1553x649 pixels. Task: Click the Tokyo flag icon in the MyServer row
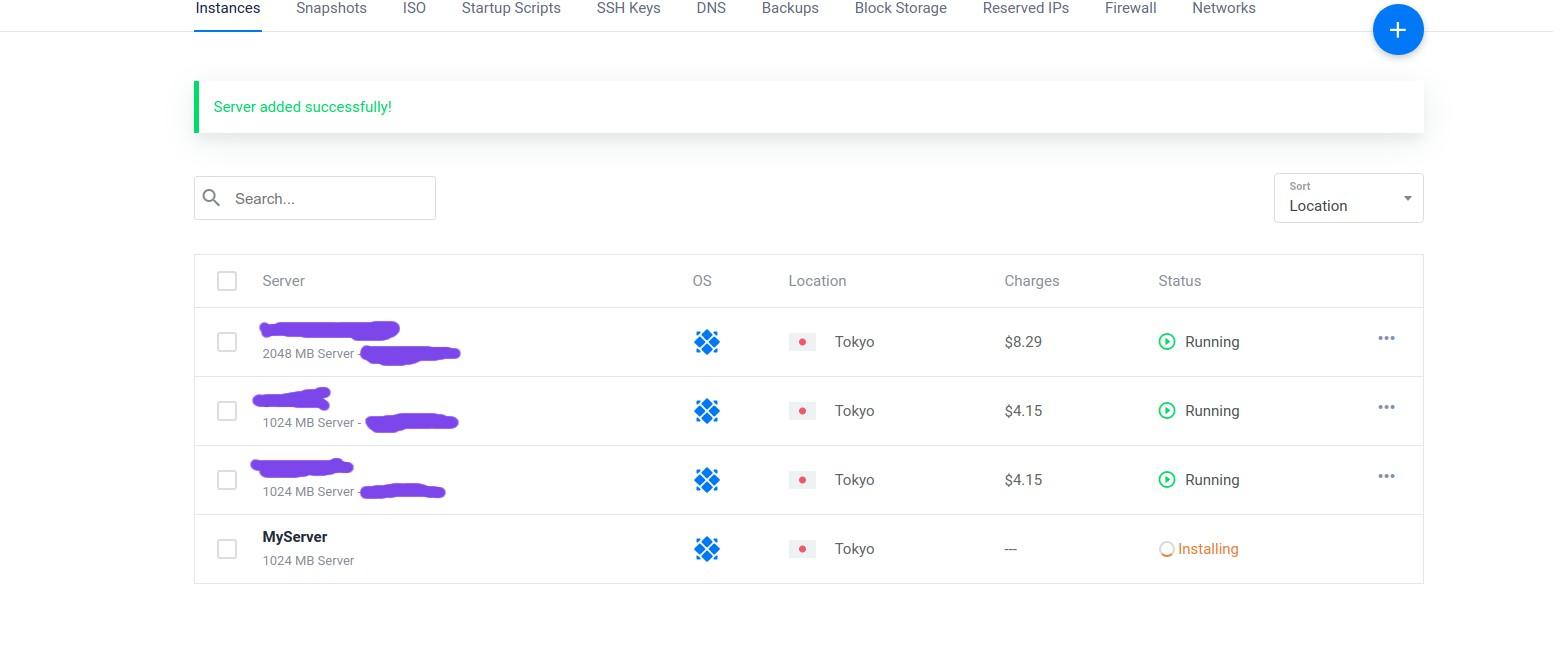point(802,549)
